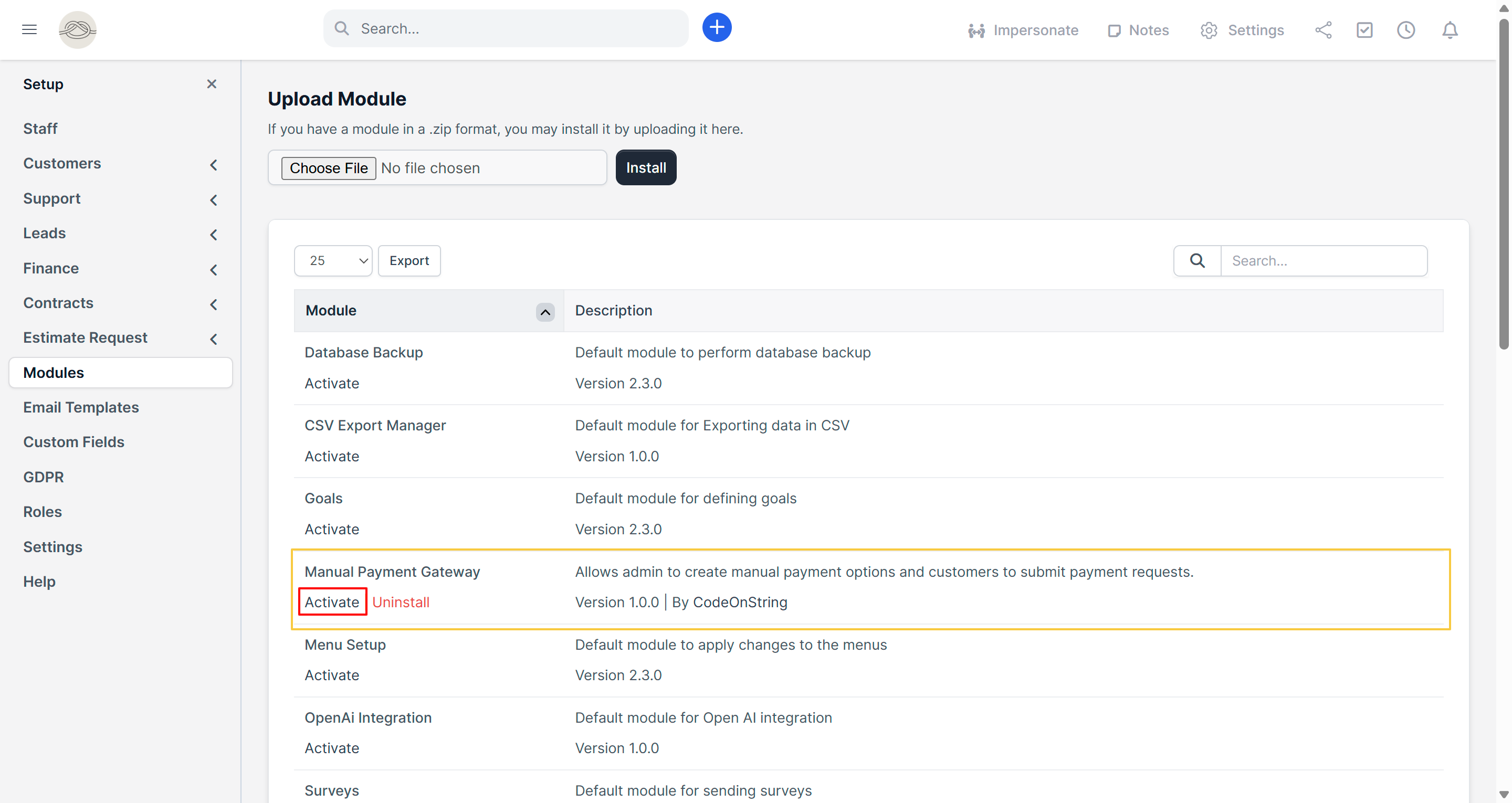Open Custom Fields in the sidebar
This screenshot has height=803, width=1512.
coord(73,442)
